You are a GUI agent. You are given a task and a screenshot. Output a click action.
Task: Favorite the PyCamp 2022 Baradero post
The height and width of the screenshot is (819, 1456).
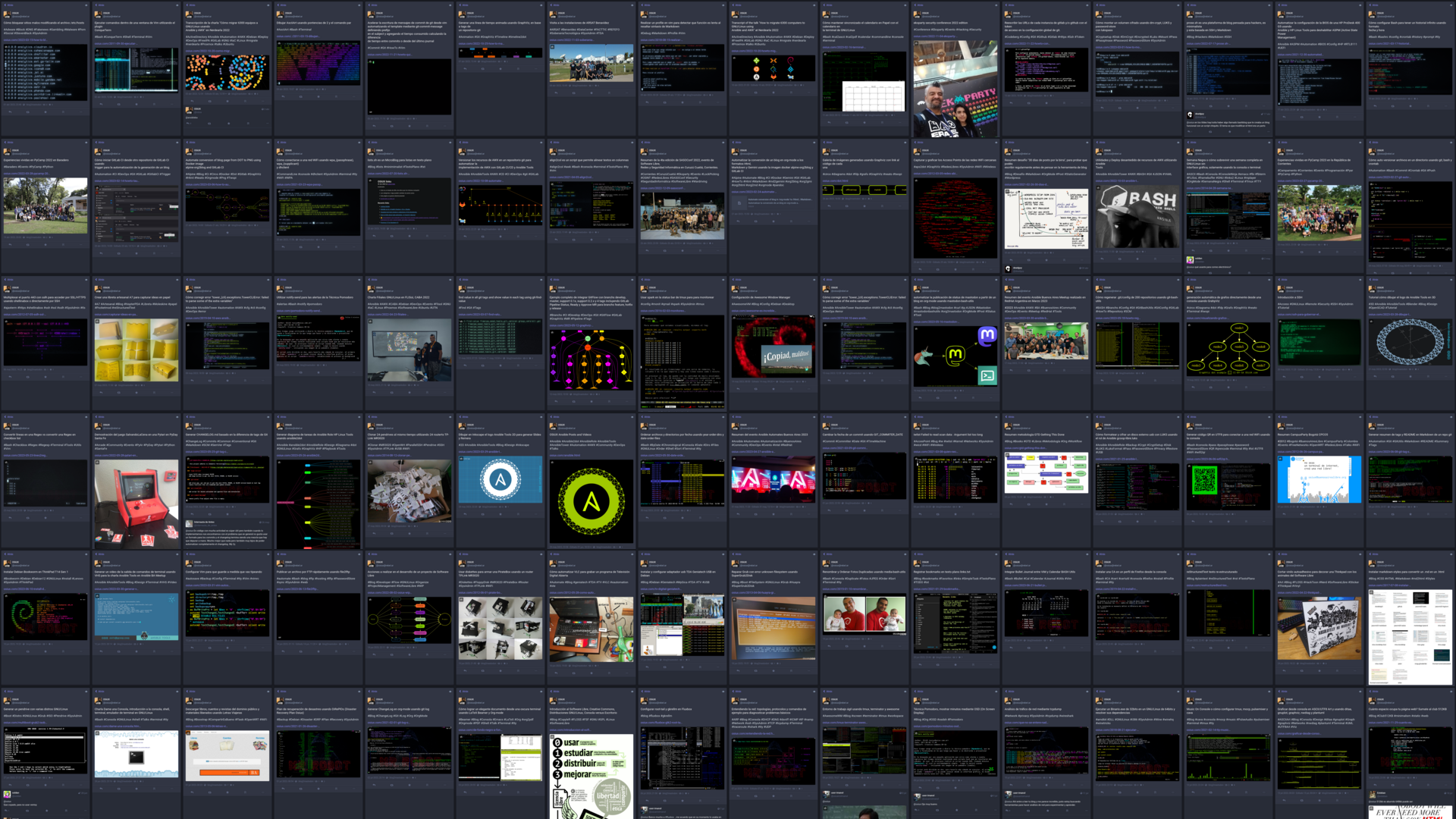(45, 244)
